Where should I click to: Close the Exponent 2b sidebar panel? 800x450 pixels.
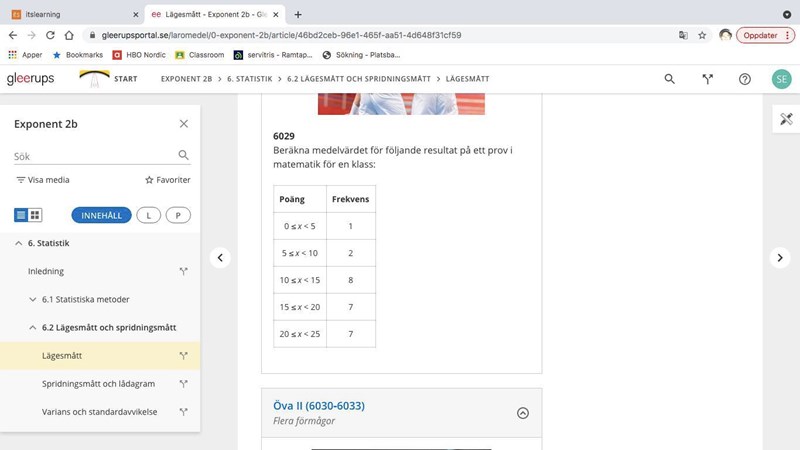tap(183, 124)
